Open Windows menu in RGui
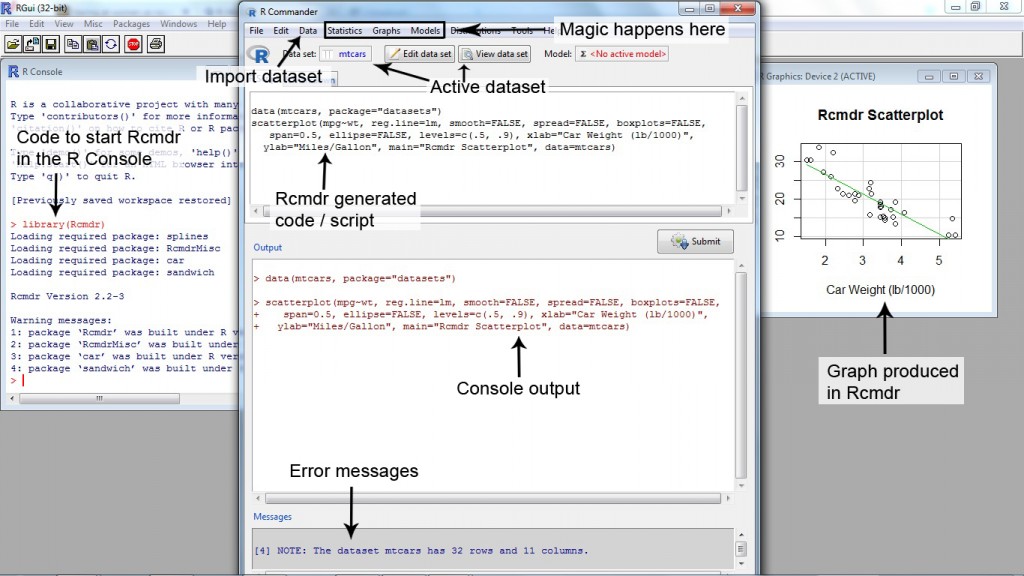This screenshot has width=1024, height=576. tap(178, 24)
